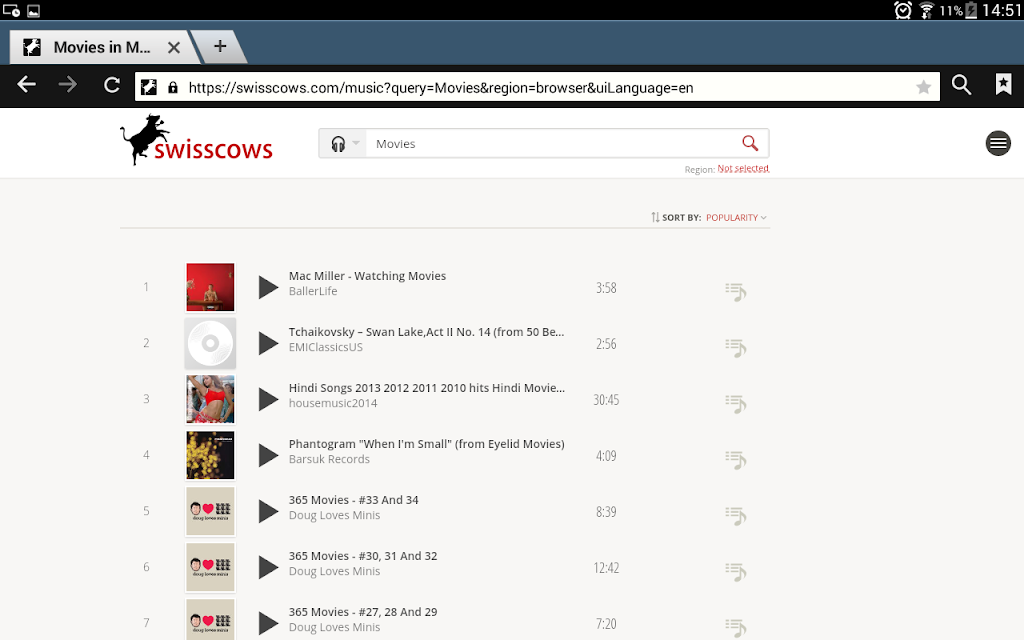Select title 365 Movies - #30, 31 And 32

(362, 556)
